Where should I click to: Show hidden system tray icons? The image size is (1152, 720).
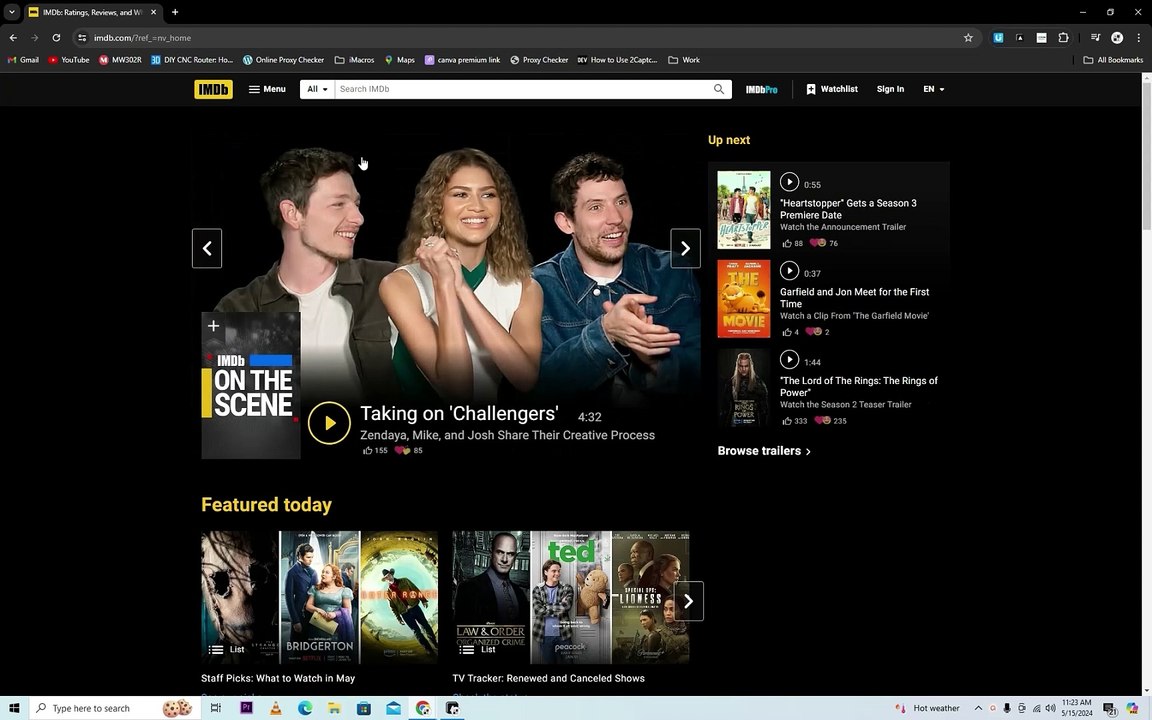pos(979,708)
